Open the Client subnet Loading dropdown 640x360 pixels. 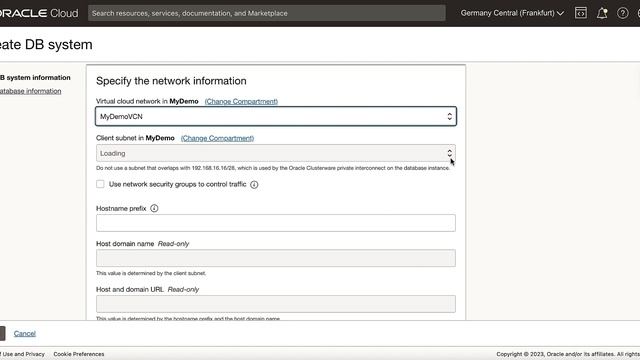(276, 153)
